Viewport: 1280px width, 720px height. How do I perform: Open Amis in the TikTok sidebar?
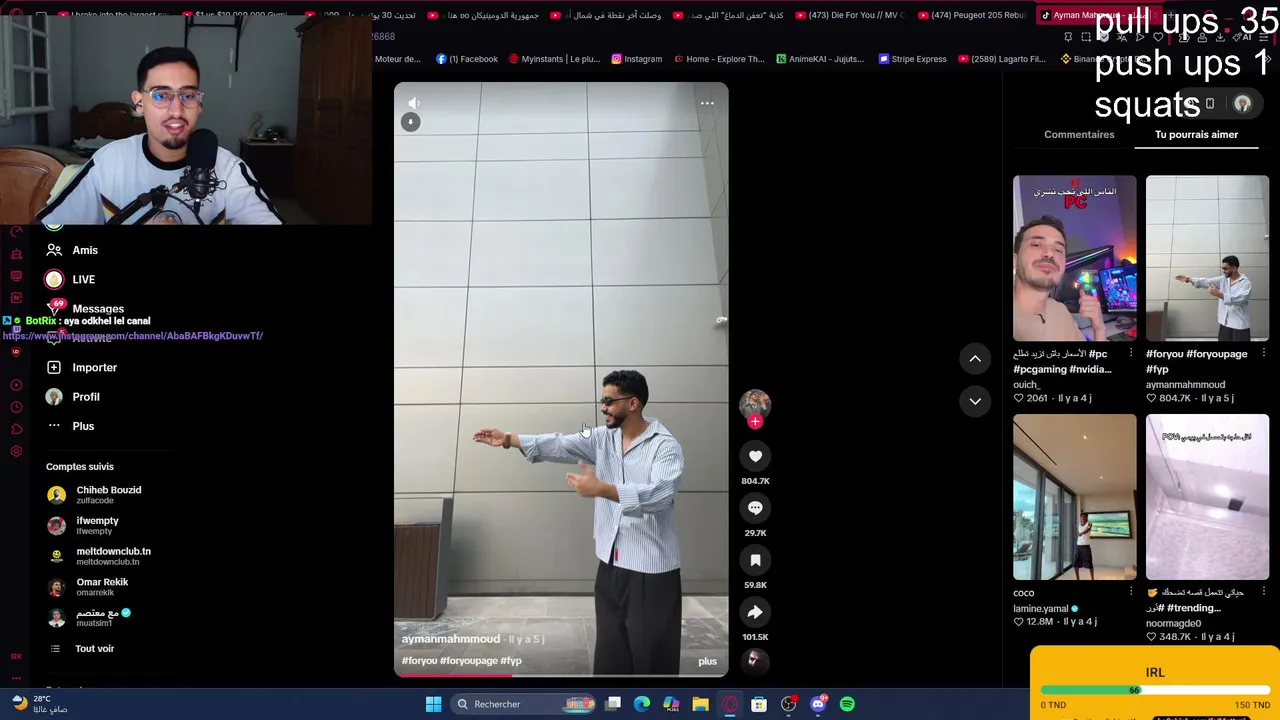[x=85, y=250]
